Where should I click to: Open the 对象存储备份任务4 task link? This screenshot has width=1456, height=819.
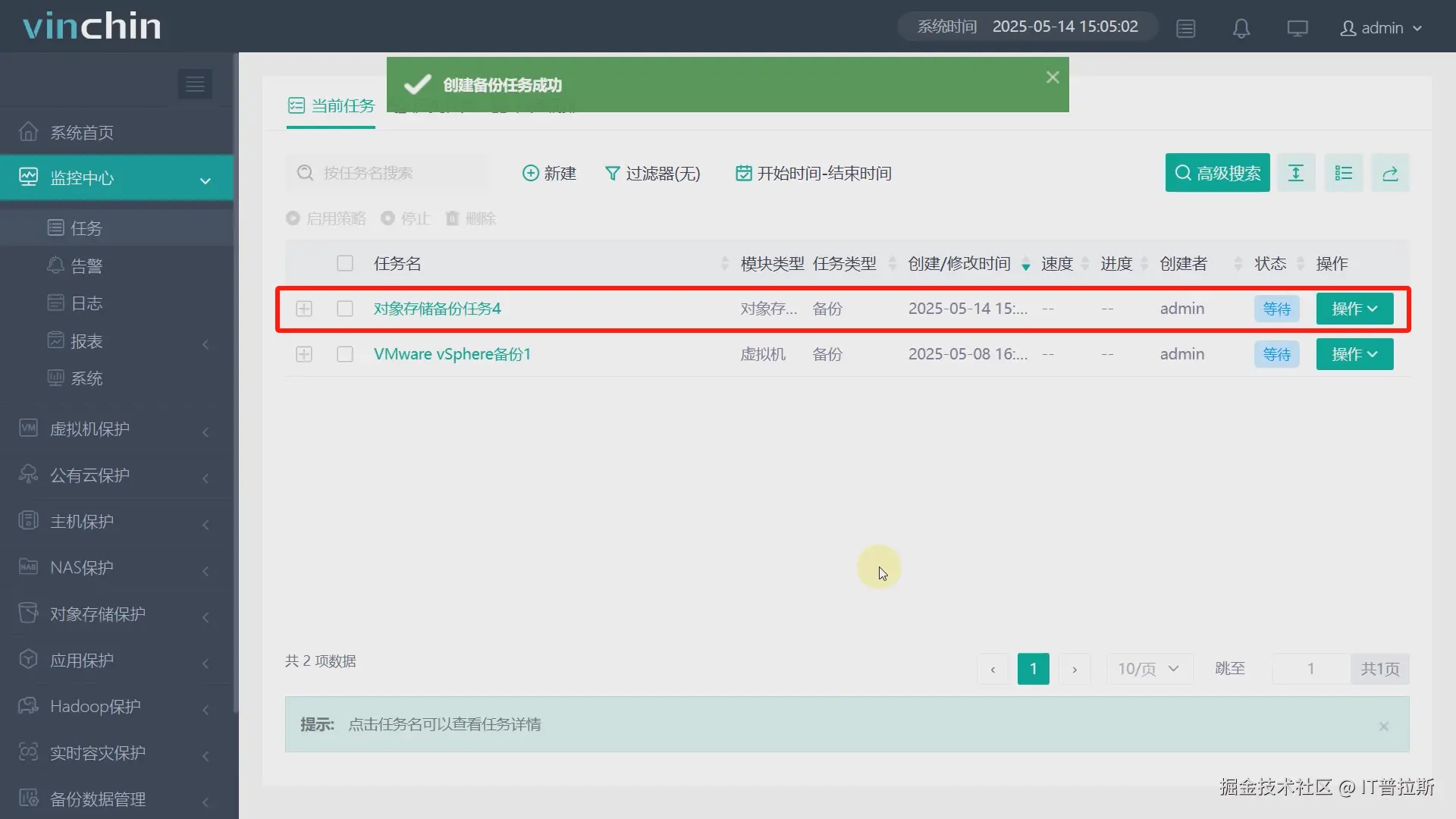click(438, 309)
